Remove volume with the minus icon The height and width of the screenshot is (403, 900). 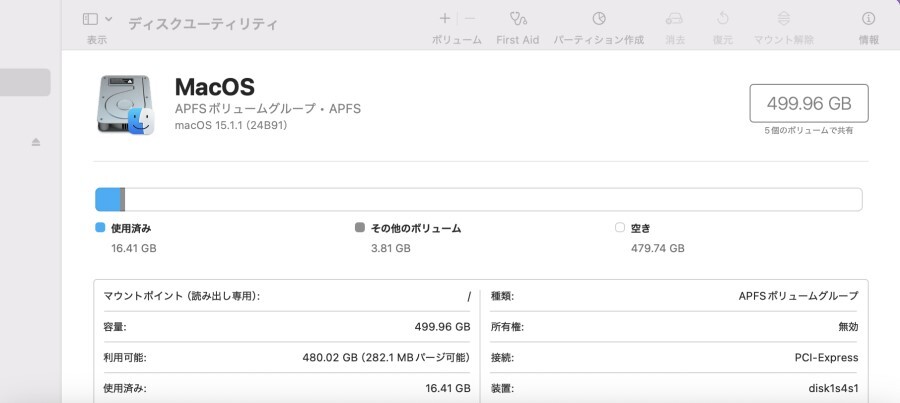470,18
